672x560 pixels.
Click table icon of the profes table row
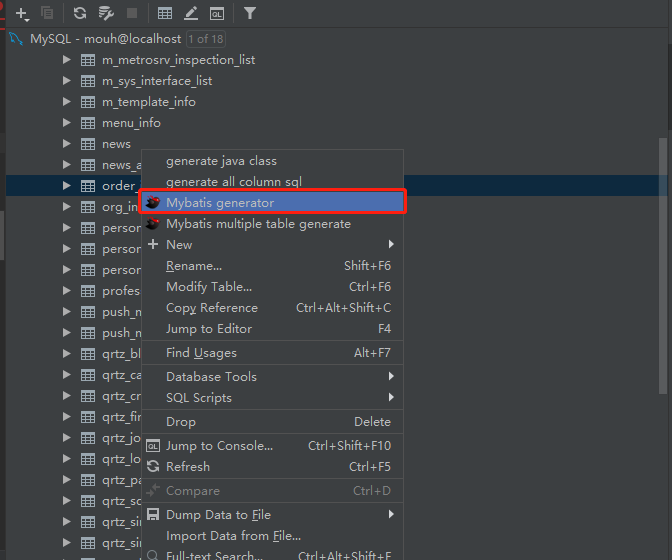[88, 291]
